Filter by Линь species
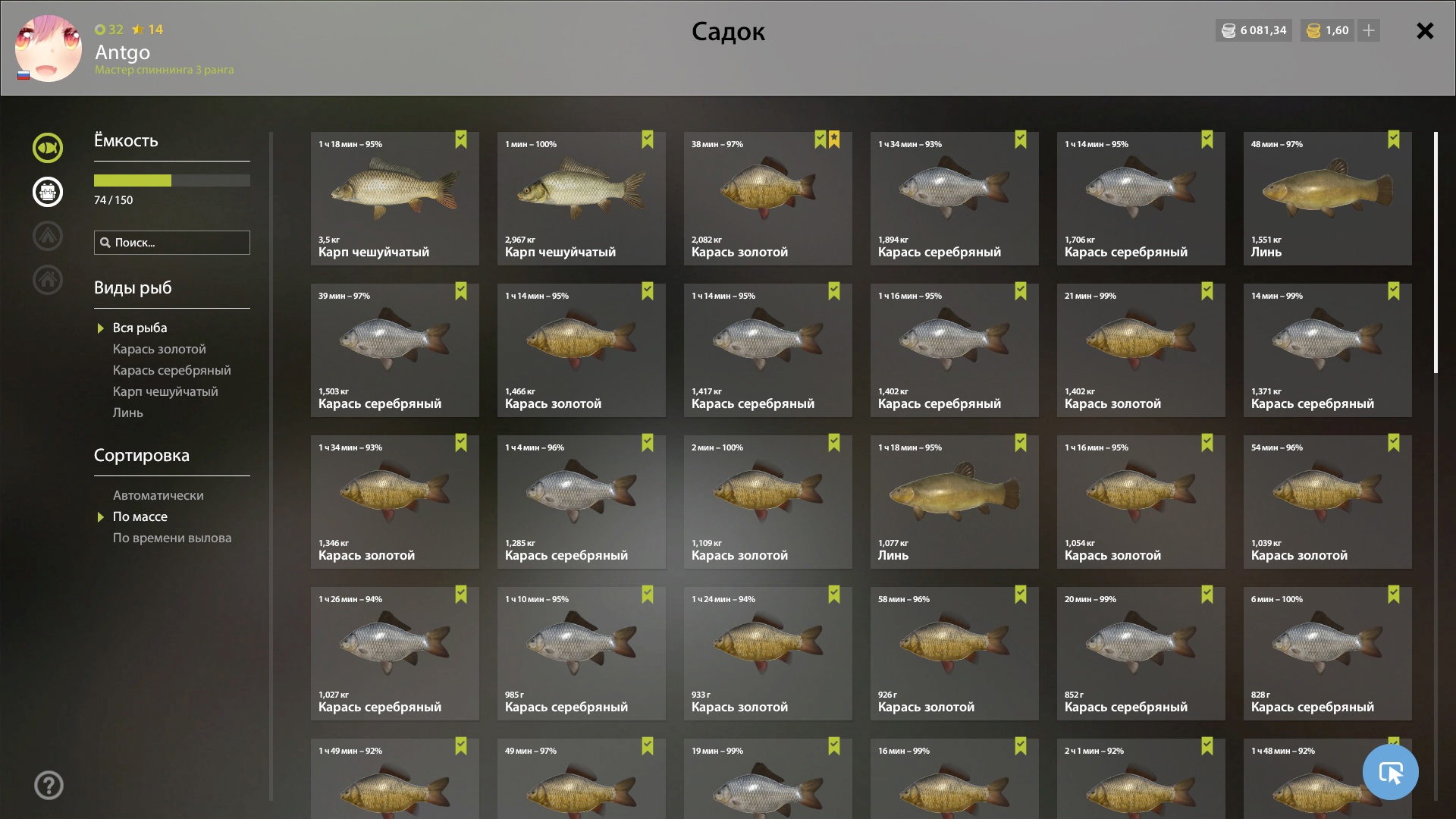 tap(128, 413)
